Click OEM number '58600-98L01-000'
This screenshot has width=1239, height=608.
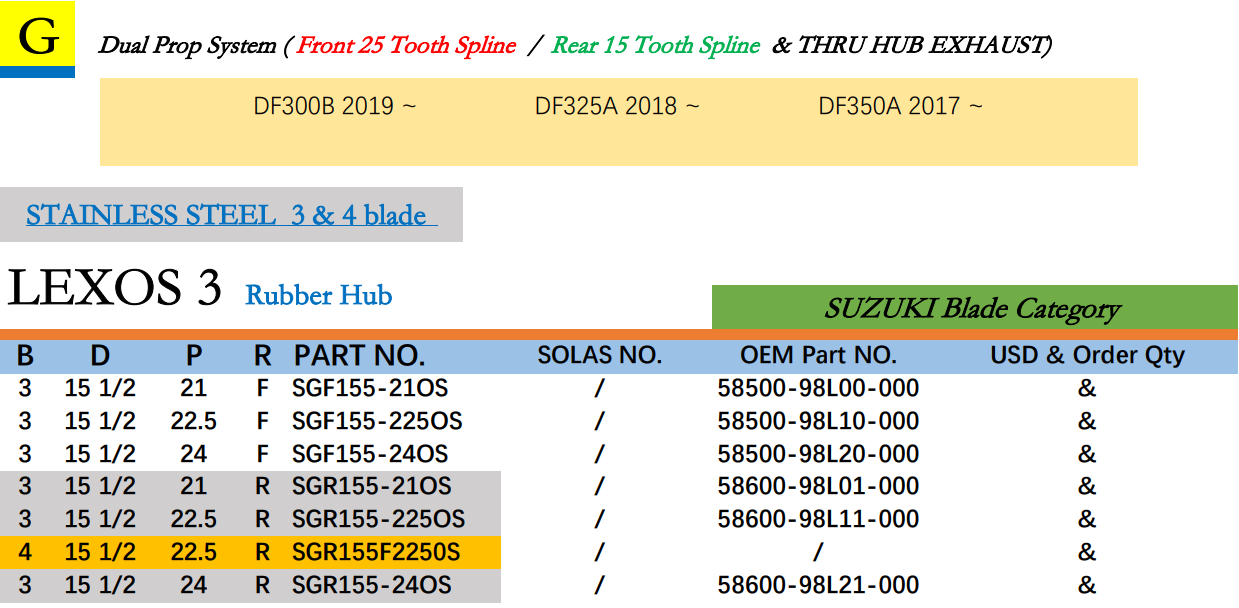(x=818, y=487)
